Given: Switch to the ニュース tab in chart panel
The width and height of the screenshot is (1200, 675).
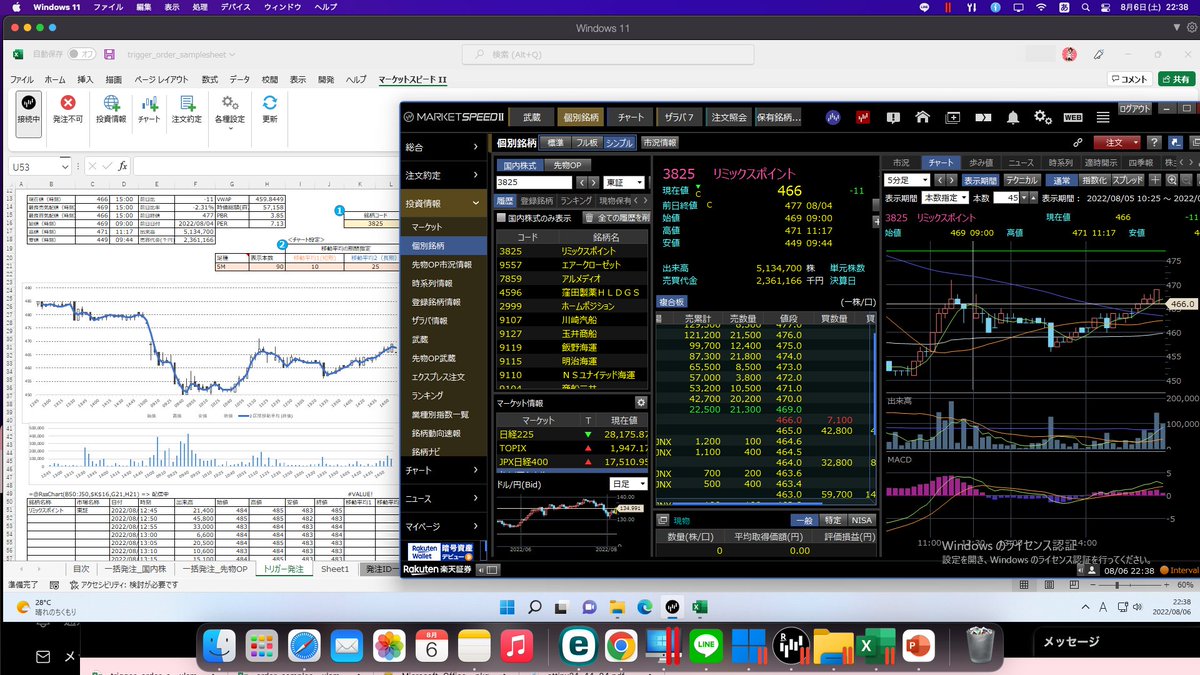Looking at the screenshot, I should [x=1021, y=162].
